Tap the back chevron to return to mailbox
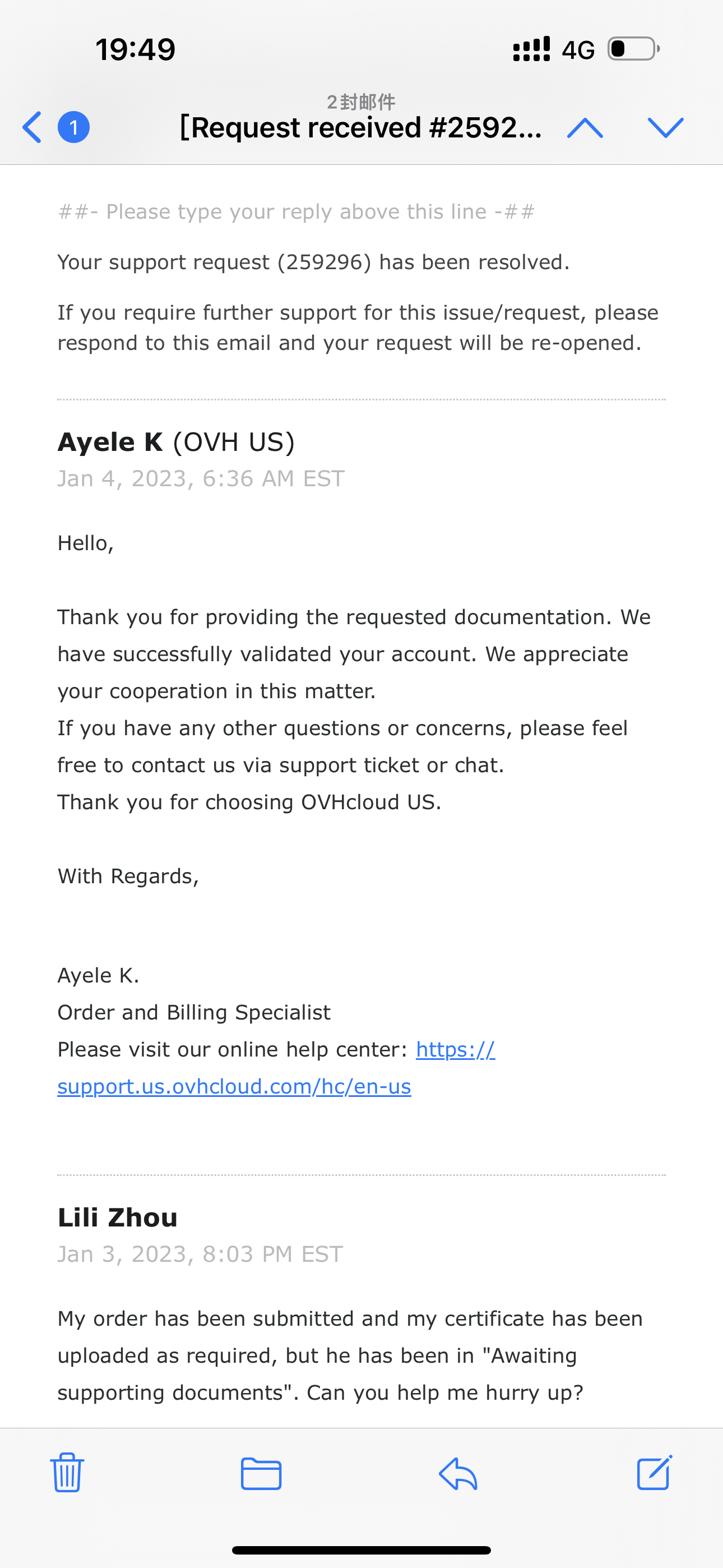The height and width of the screenshot is (1568, 723). [x=33, y=127]
